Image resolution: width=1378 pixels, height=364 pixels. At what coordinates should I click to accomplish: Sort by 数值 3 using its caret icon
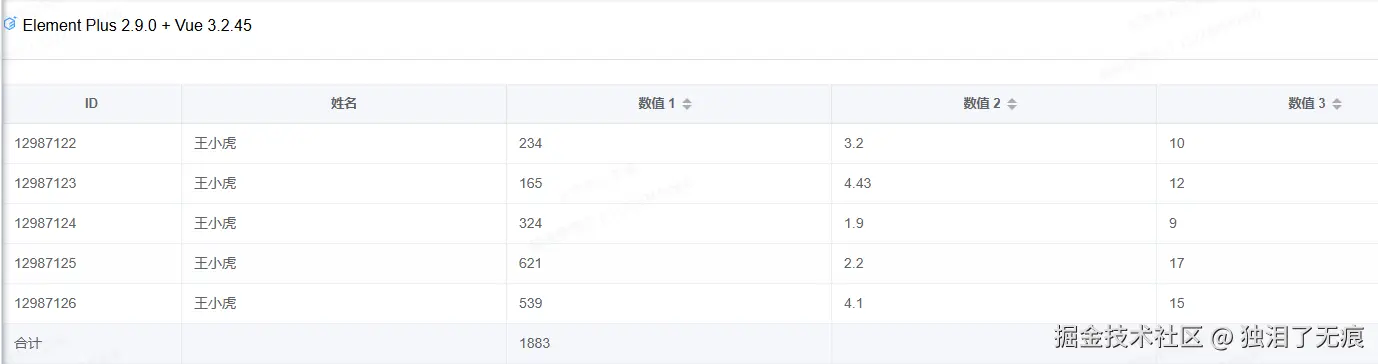(1337, 104)
